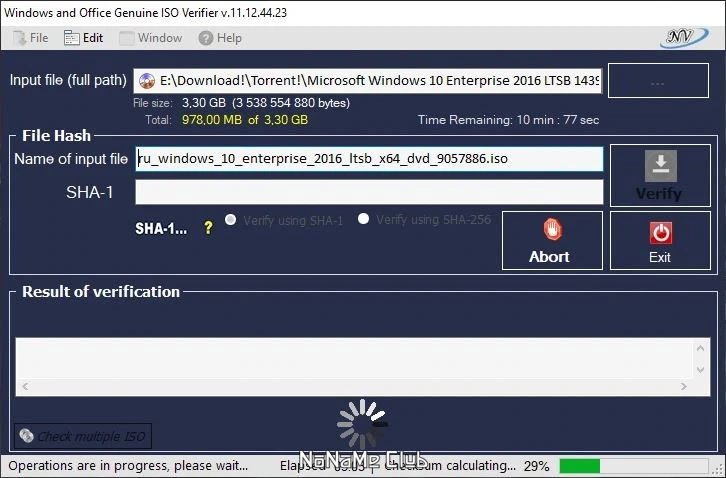726x478 pixels.
Task: Click the result box scroll left arrow
Action: 25,386
